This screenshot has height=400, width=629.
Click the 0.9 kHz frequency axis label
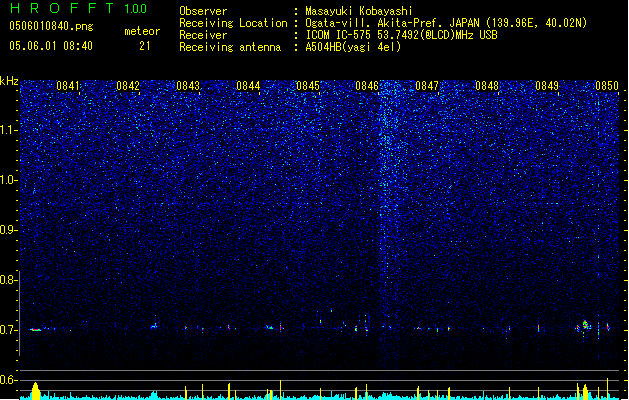point(8,230)
